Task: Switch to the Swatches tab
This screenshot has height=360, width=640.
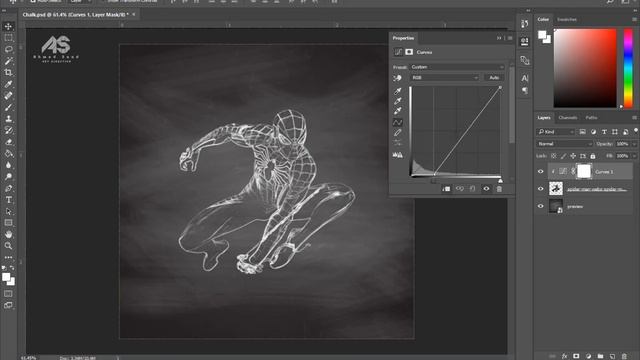Action: pos(567,19)
